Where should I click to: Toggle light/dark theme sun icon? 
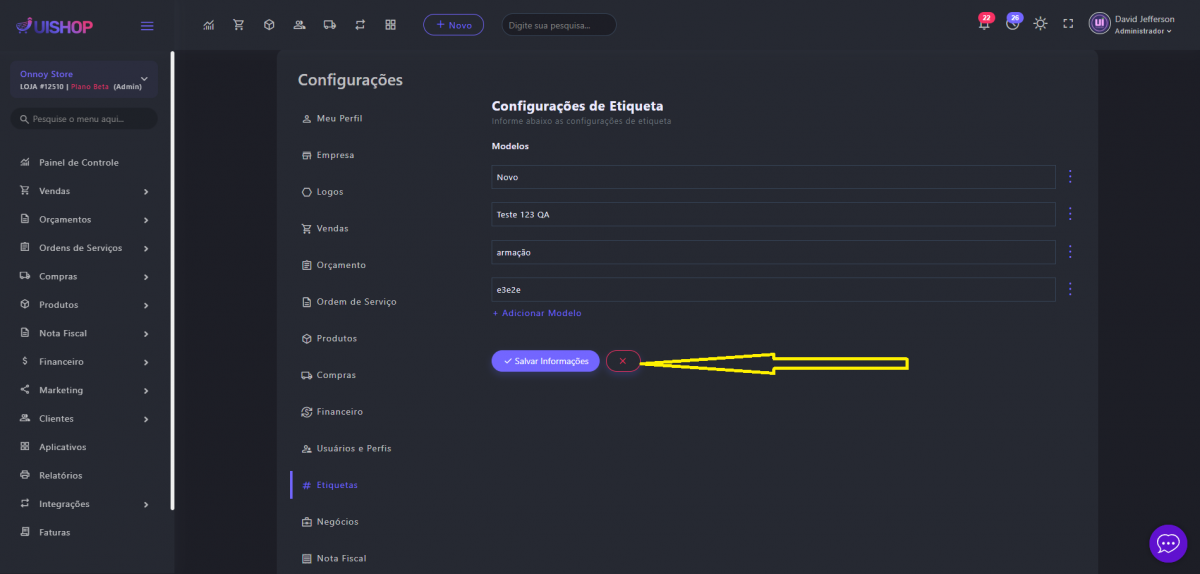[1040, 24]
